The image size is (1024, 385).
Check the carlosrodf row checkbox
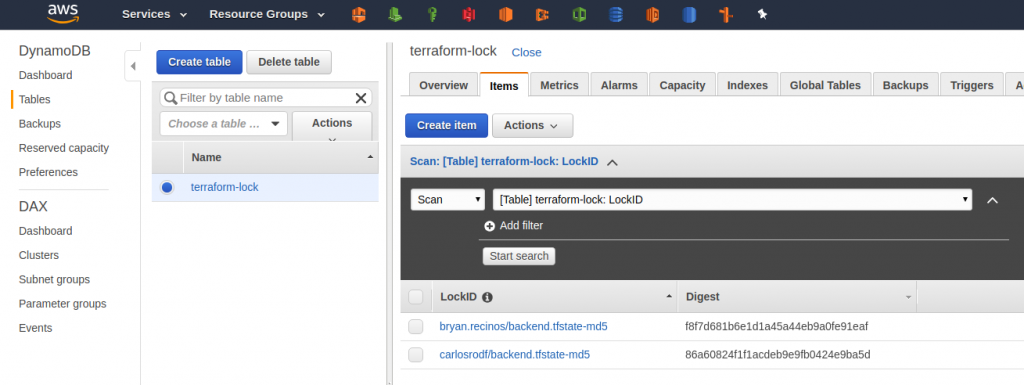tap(416, 355)
